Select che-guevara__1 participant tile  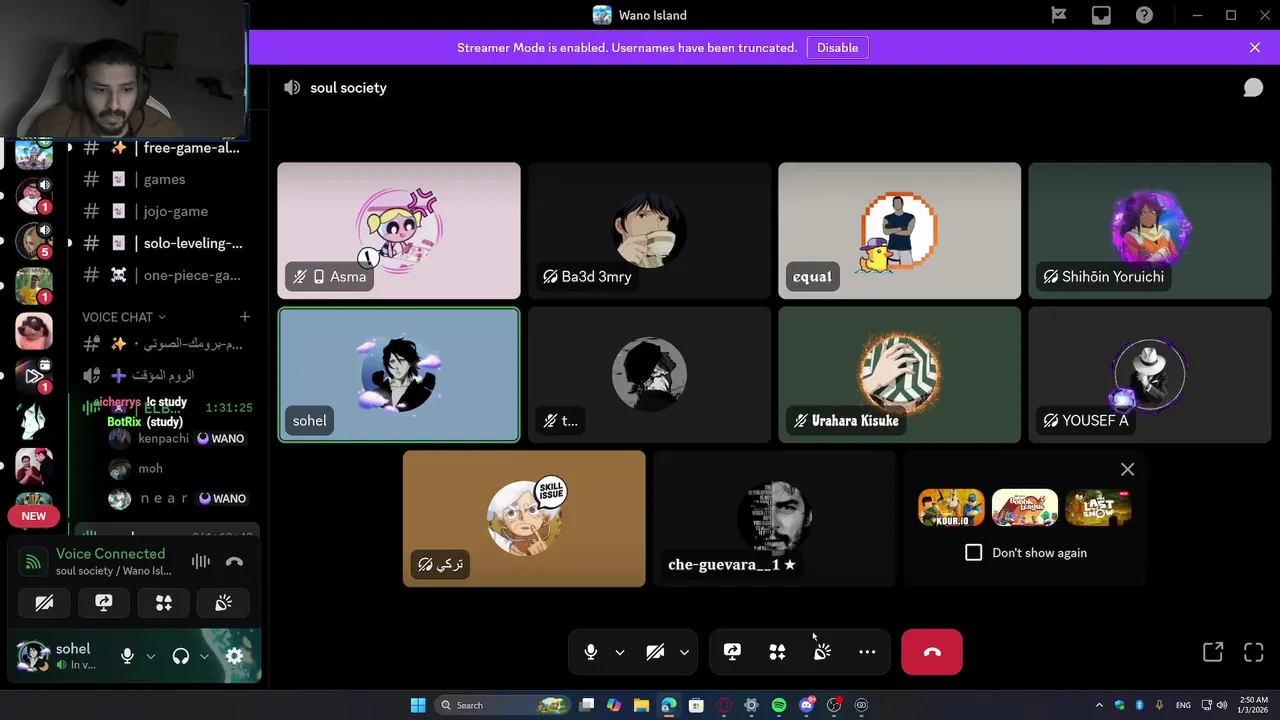click(774, 519)
